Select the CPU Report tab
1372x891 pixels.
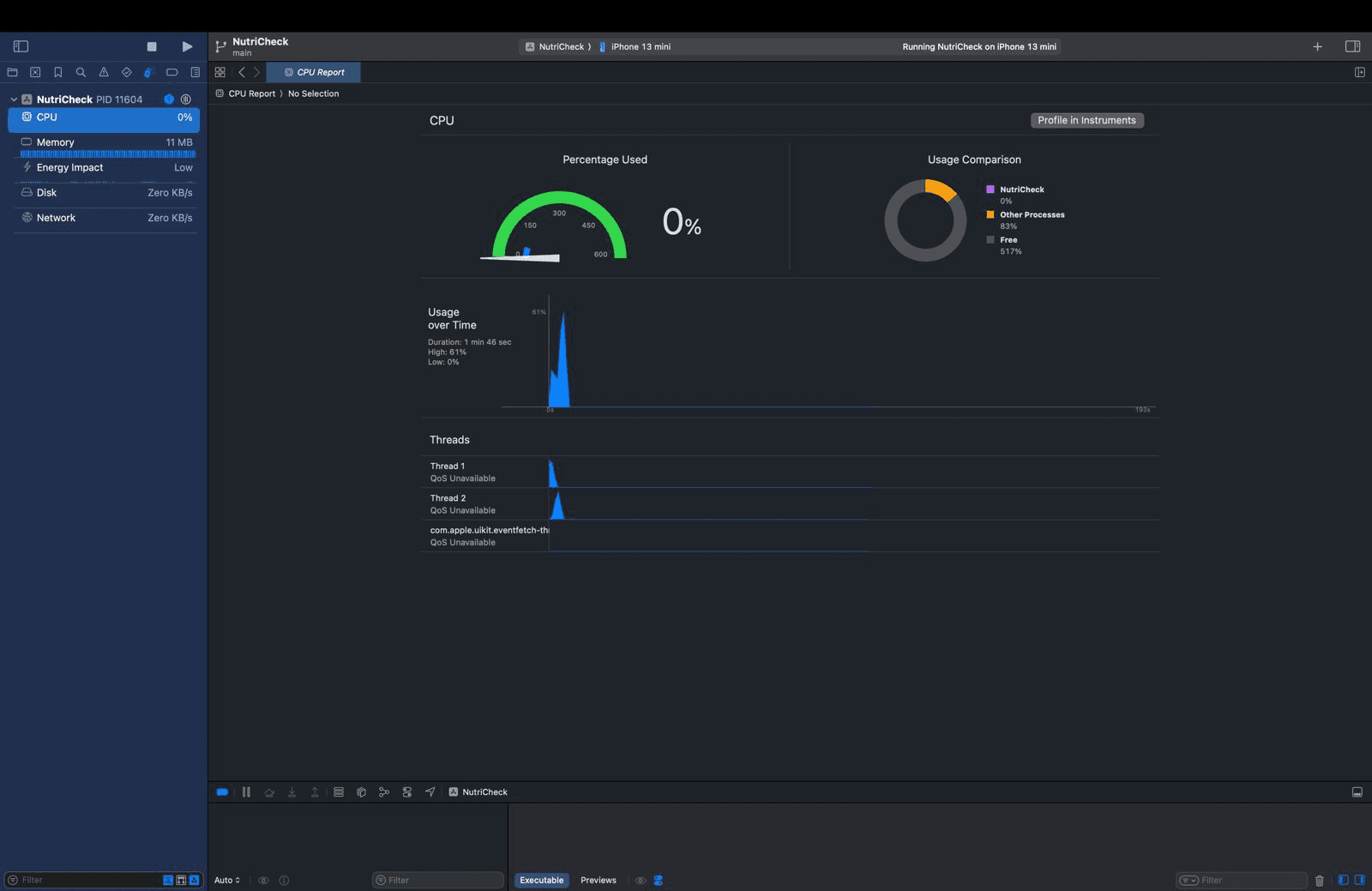[314, 72]
